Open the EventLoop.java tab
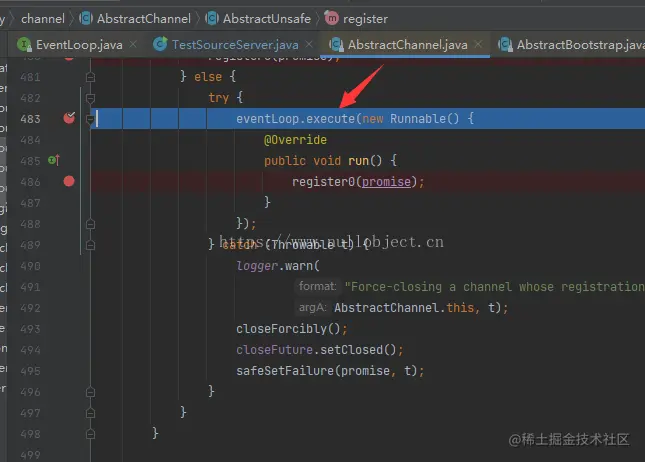Screen dimensions: 645x462 tap(79, 44)
